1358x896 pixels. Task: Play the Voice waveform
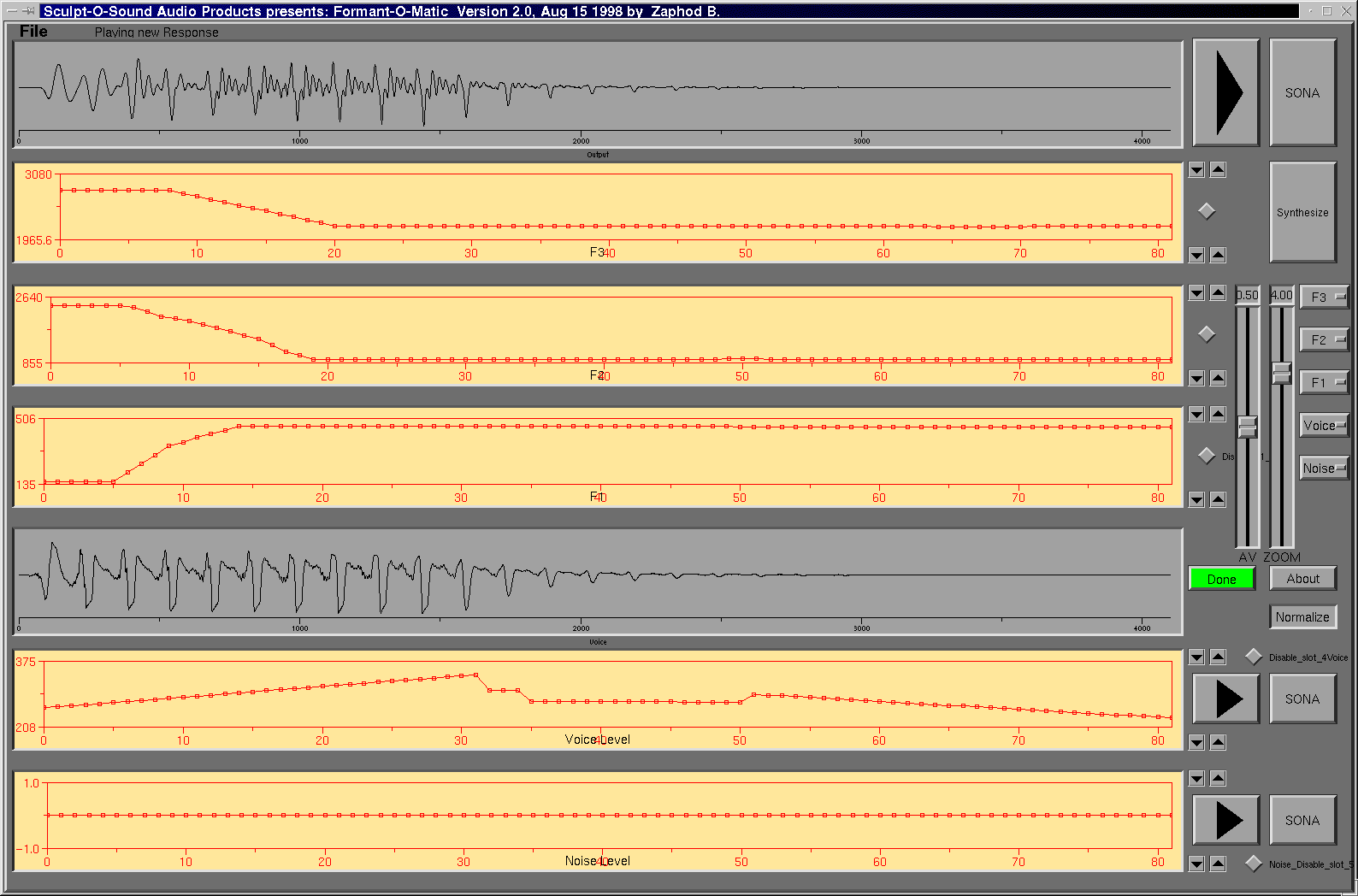click(x=1225, y=699)
